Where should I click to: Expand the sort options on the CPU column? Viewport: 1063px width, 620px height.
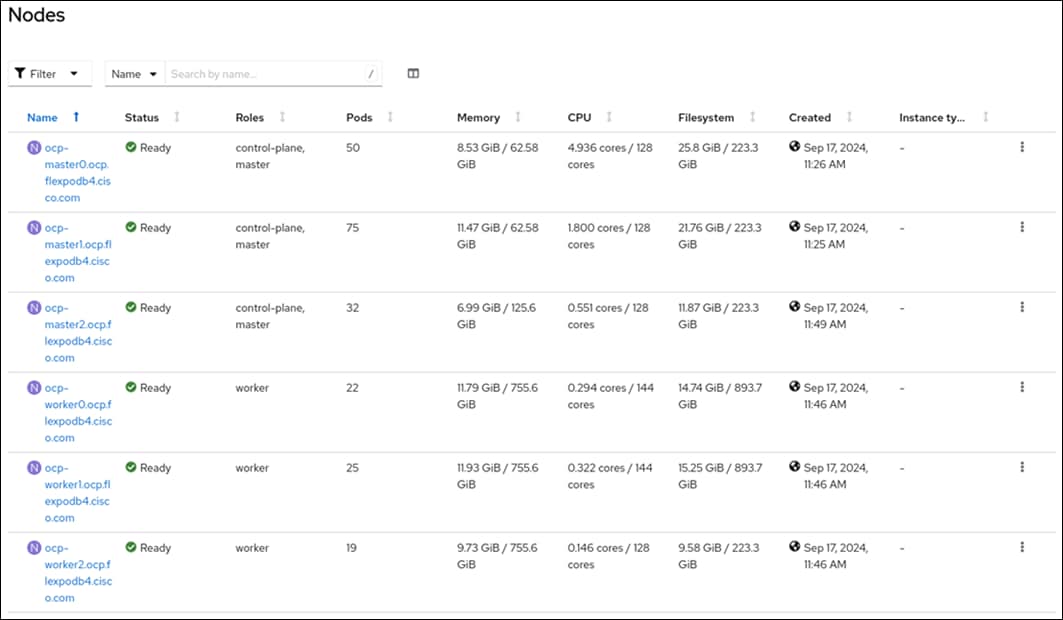(x=607, y=117)
